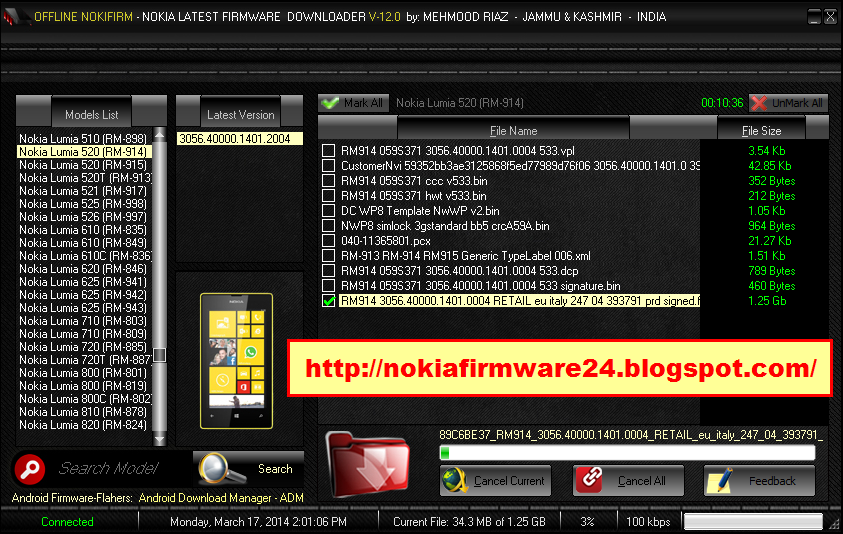This screenshot has width=843, height=534.
Task: Tick checkbox for 533.dcp file
Action: pos(328,270)
